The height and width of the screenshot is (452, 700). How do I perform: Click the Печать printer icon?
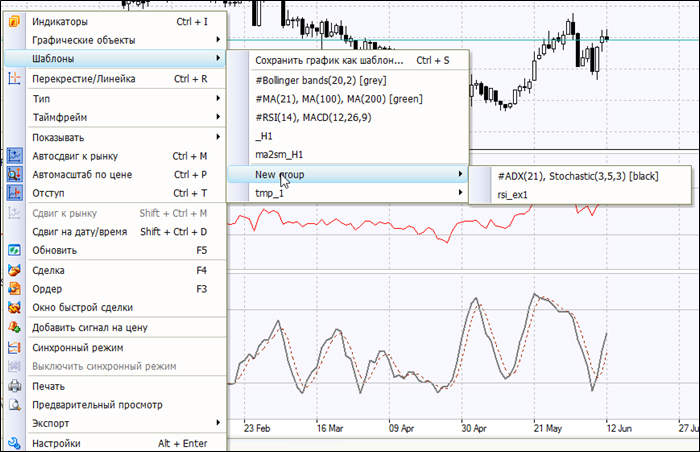pos(14,386)
